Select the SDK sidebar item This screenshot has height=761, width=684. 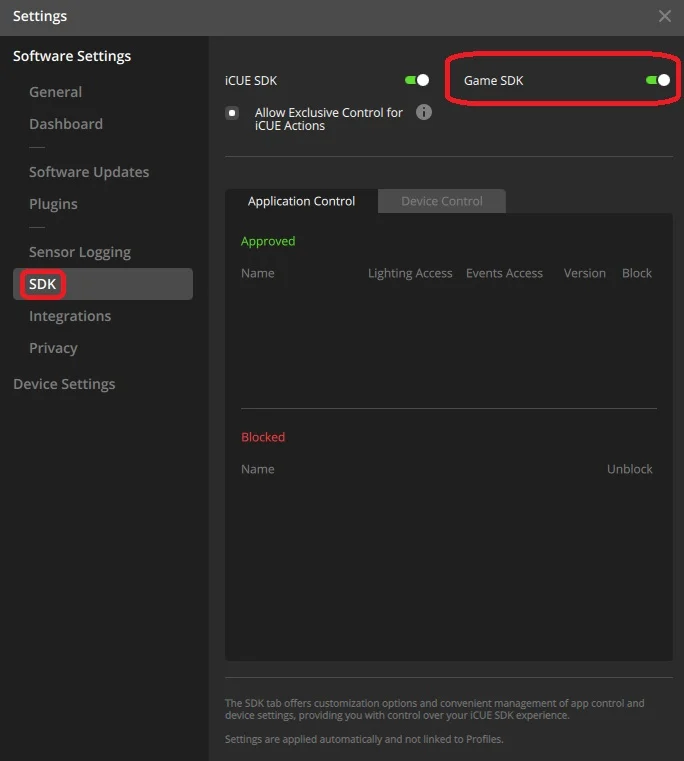[103, 284]
